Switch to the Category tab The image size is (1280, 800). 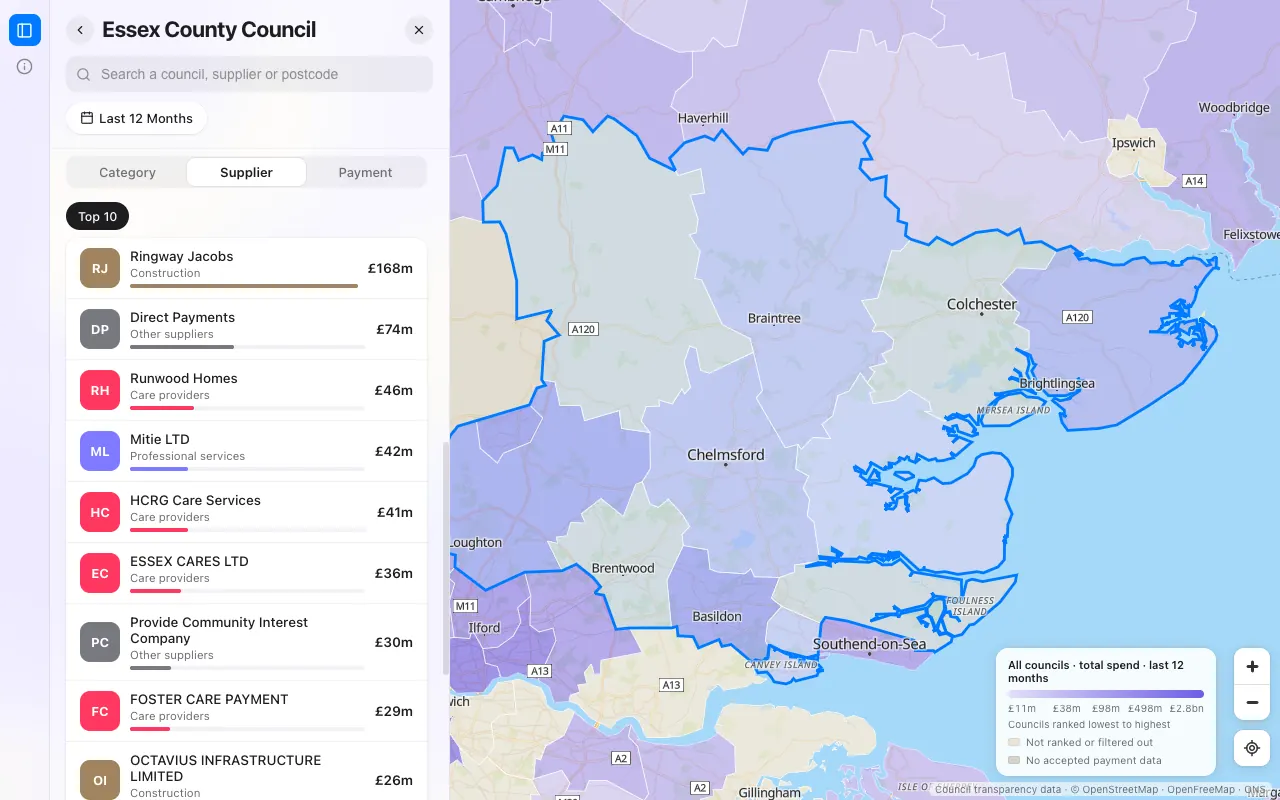coord(127,172)
